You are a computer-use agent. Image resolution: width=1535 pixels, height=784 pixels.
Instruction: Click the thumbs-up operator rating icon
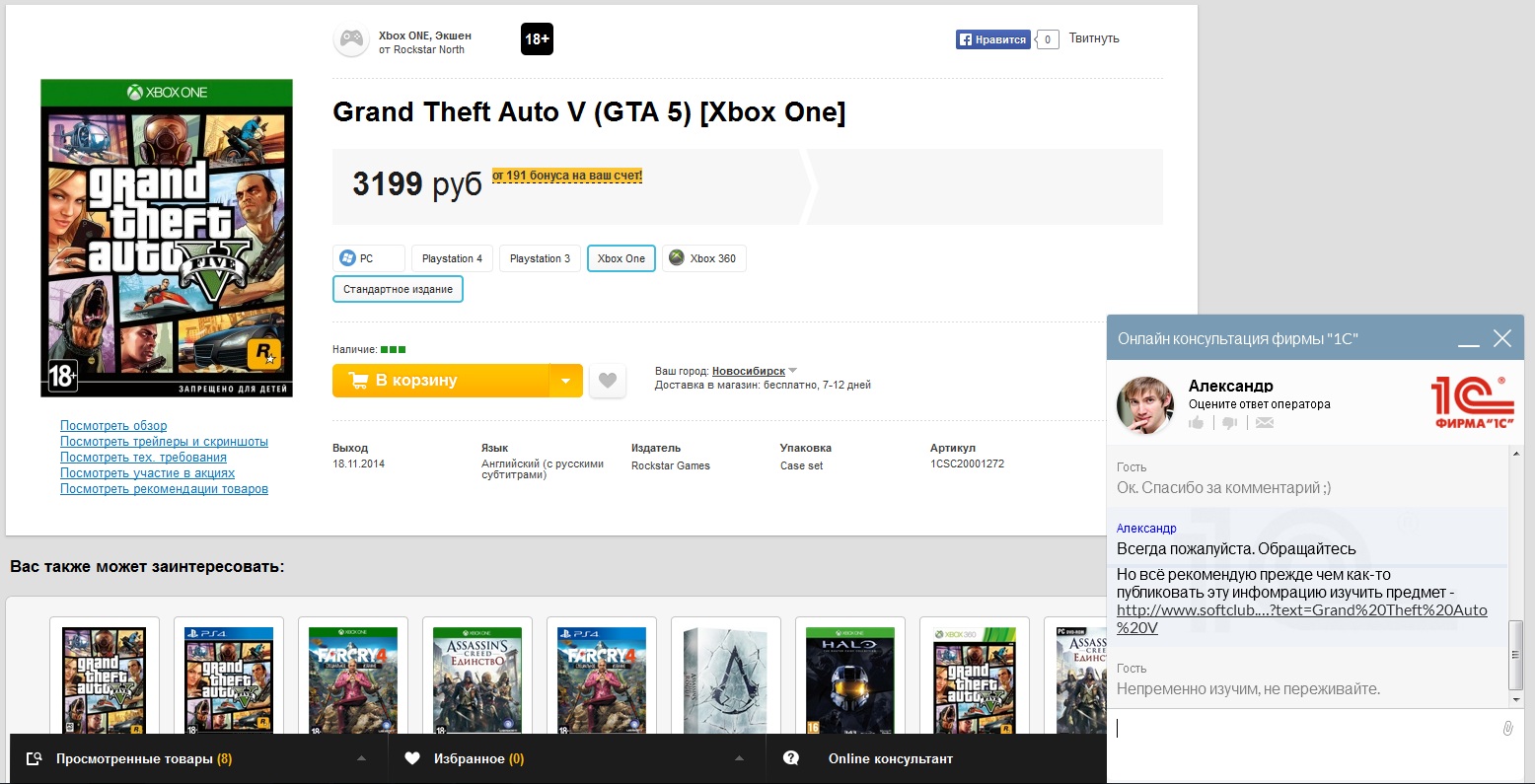tap(1197, 422)
